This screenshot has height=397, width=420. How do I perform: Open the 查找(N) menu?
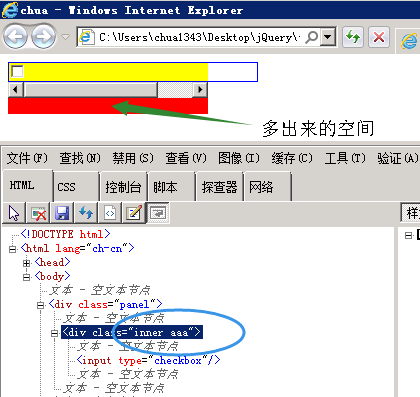pos(80,158)
